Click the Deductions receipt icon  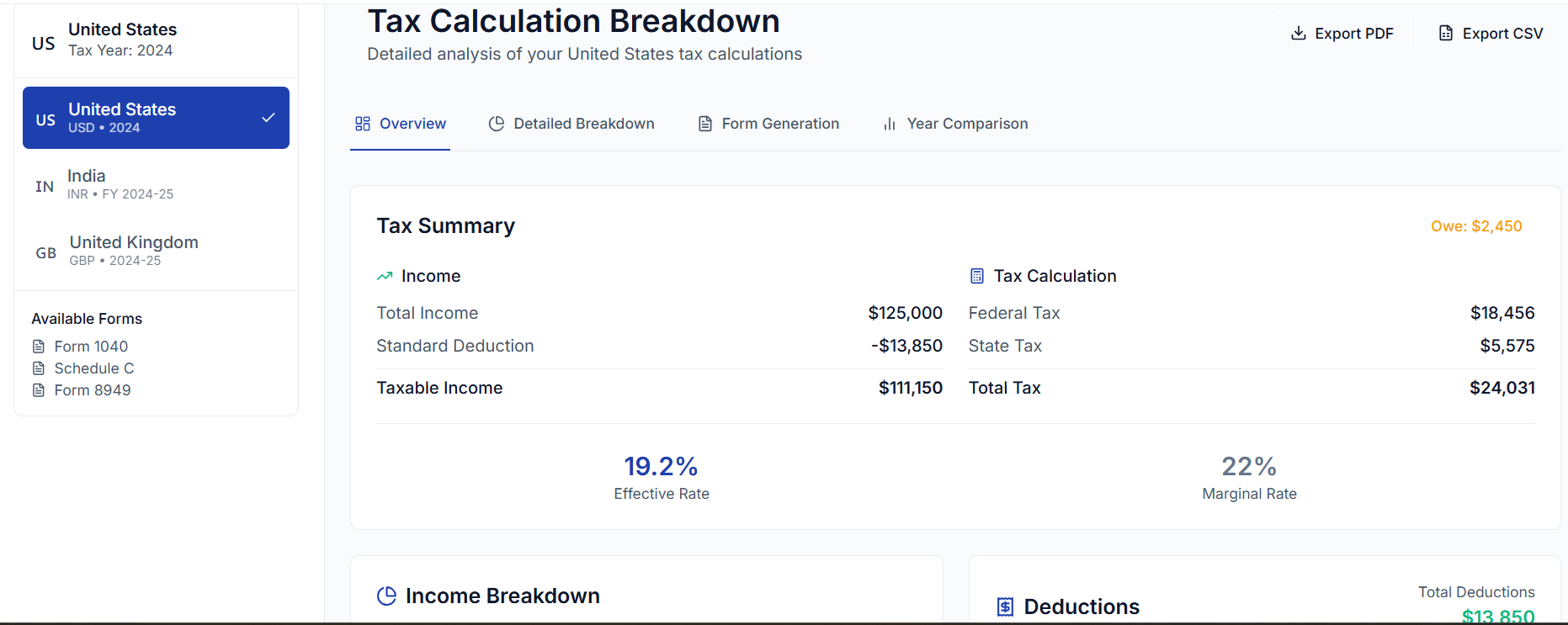1005,606
